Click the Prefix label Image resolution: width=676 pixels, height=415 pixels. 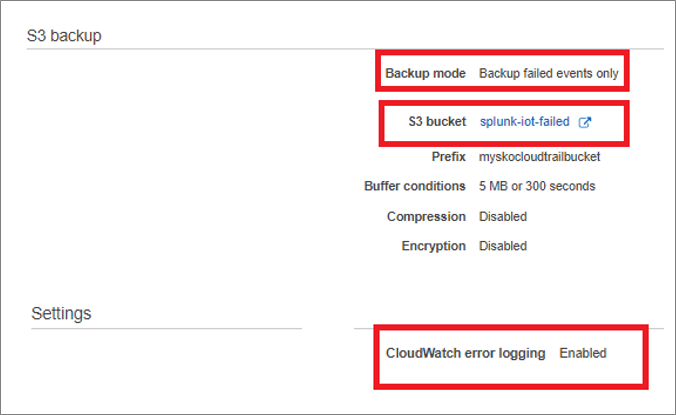tap(449, 156)
